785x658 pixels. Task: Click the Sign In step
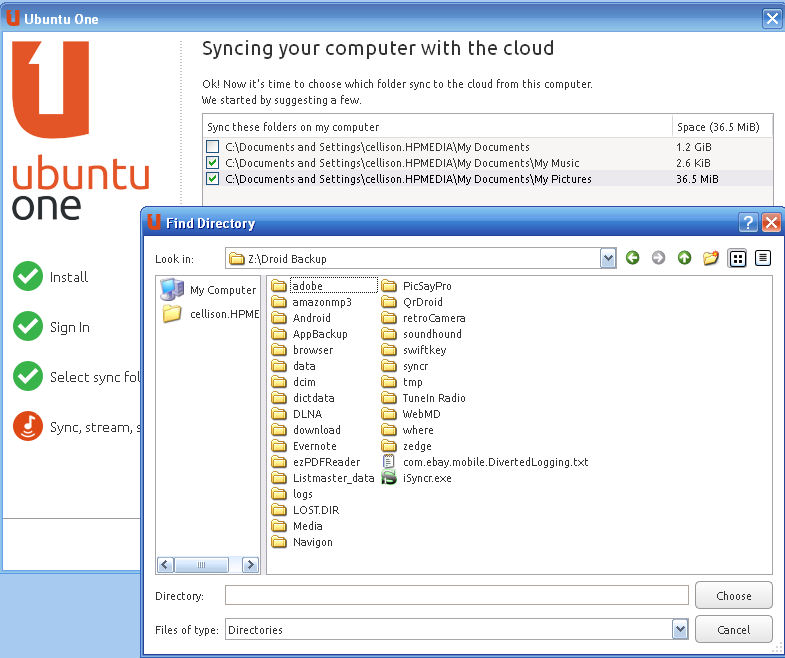52,326
